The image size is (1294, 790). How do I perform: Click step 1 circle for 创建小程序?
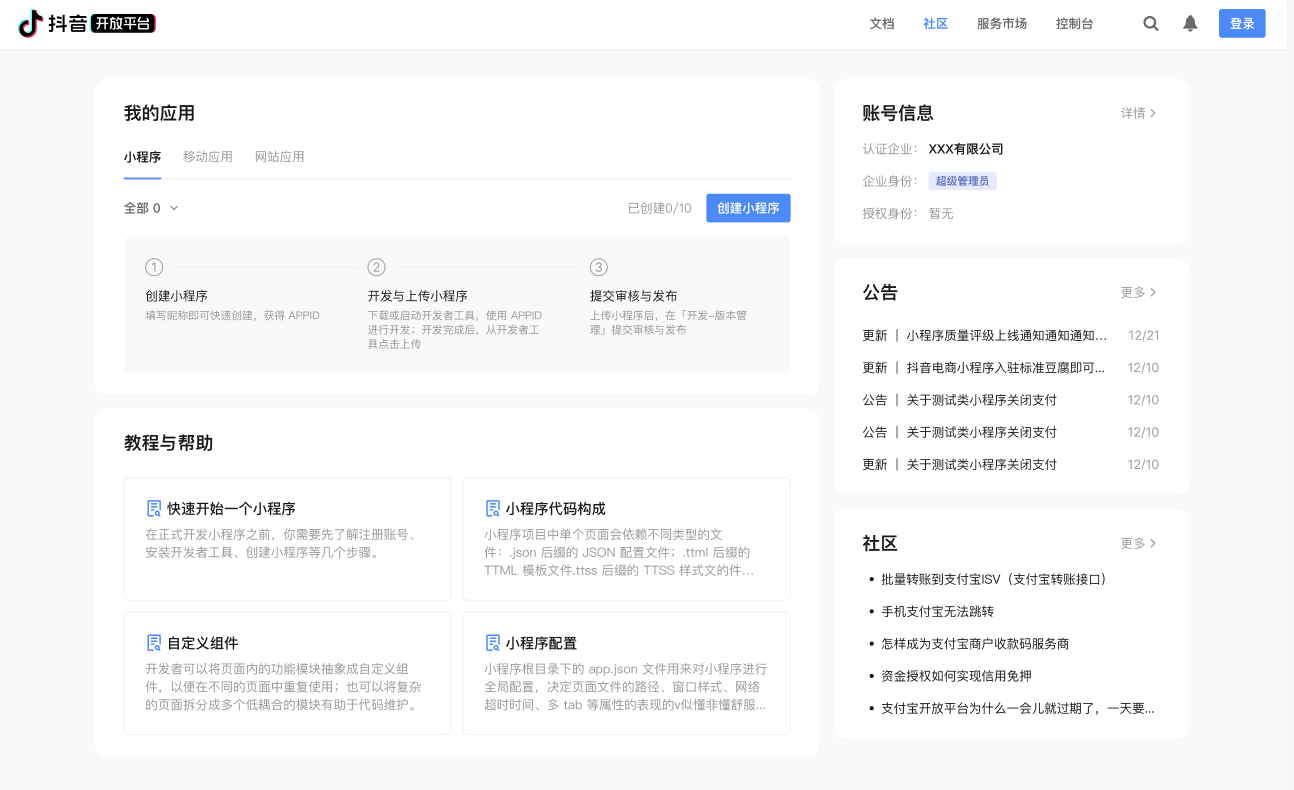point(154,267)
